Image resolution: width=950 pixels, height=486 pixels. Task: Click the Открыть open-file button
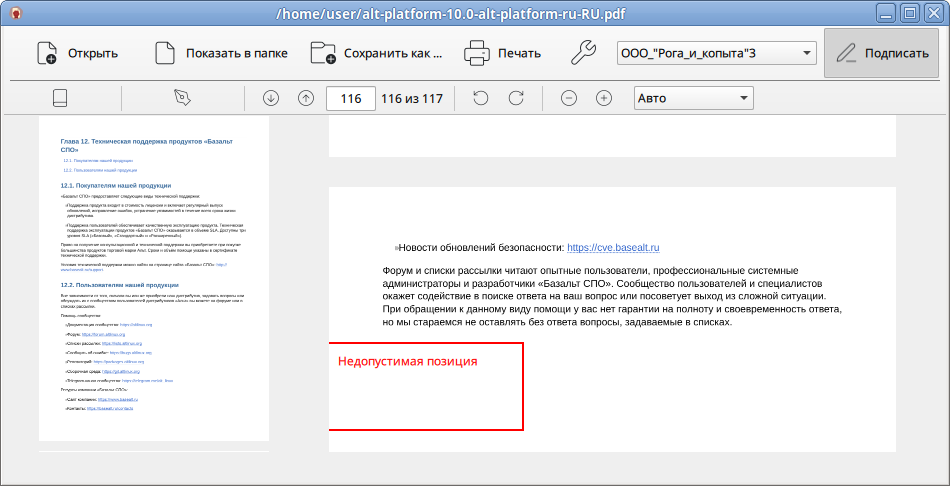pyautogui.click(x=77, y=53)
